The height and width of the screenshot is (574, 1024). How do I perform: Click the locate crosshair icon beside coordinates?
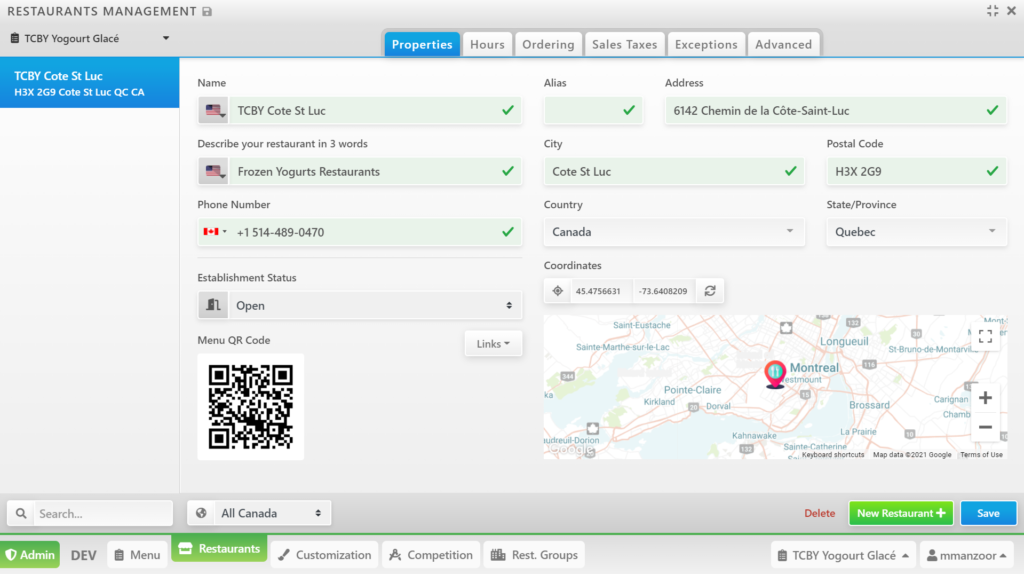pyautogui.click(x=558, y=291)
